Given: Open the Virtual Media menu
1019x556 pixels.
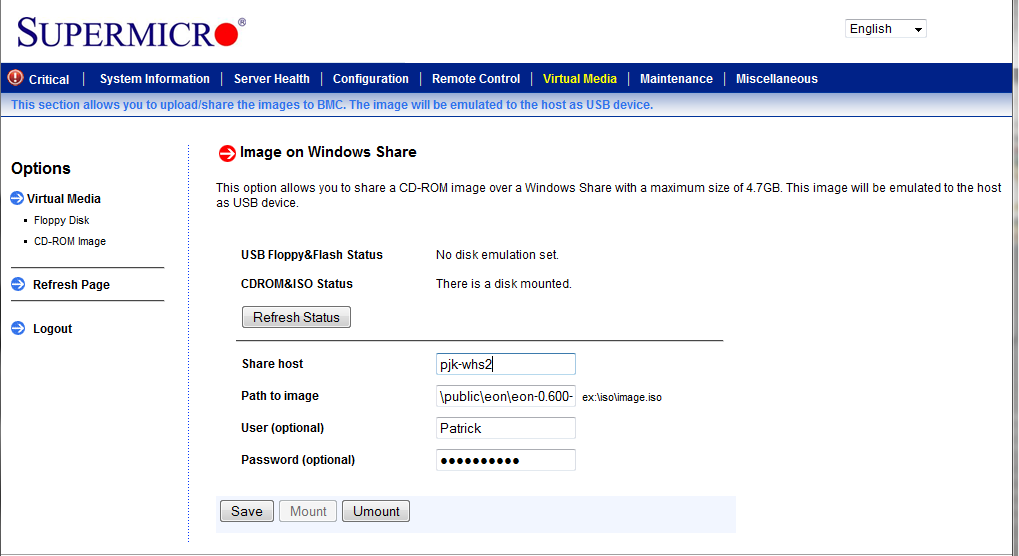Looking at the screenshot, I should click(580, 79).
